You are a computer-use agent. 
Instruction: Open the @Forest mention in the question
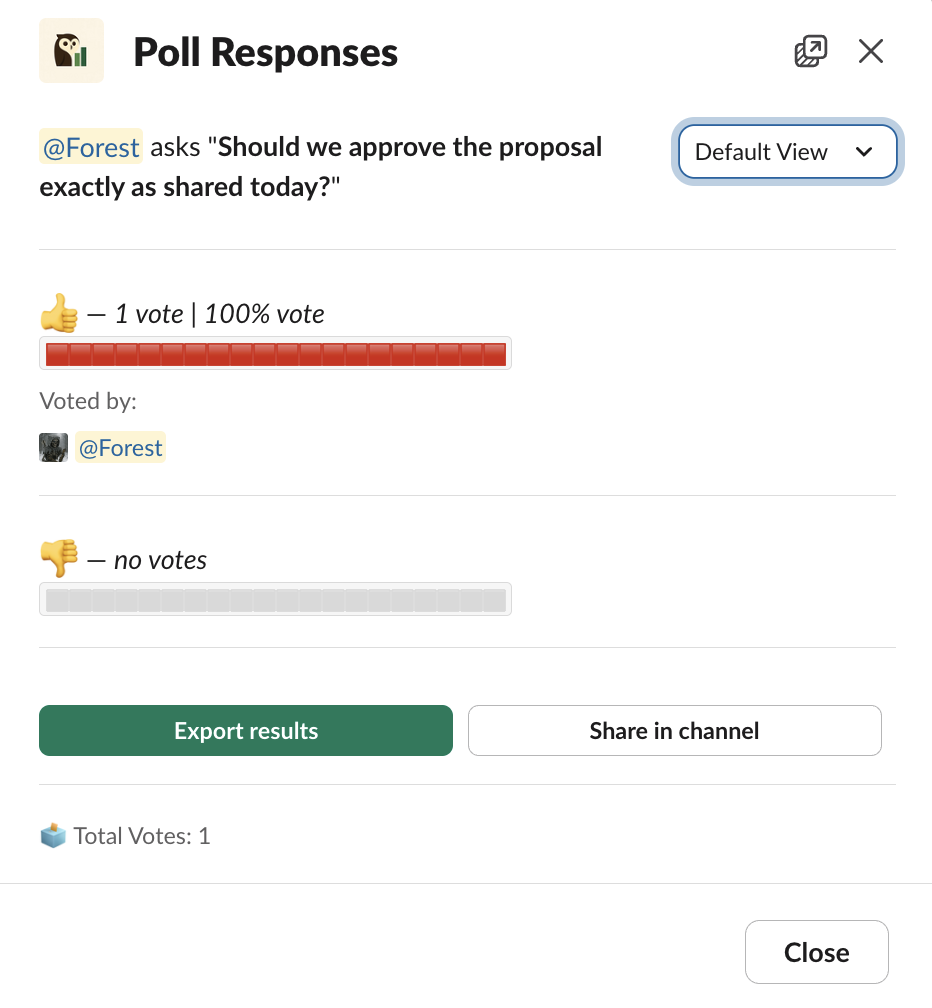point(90,147)
